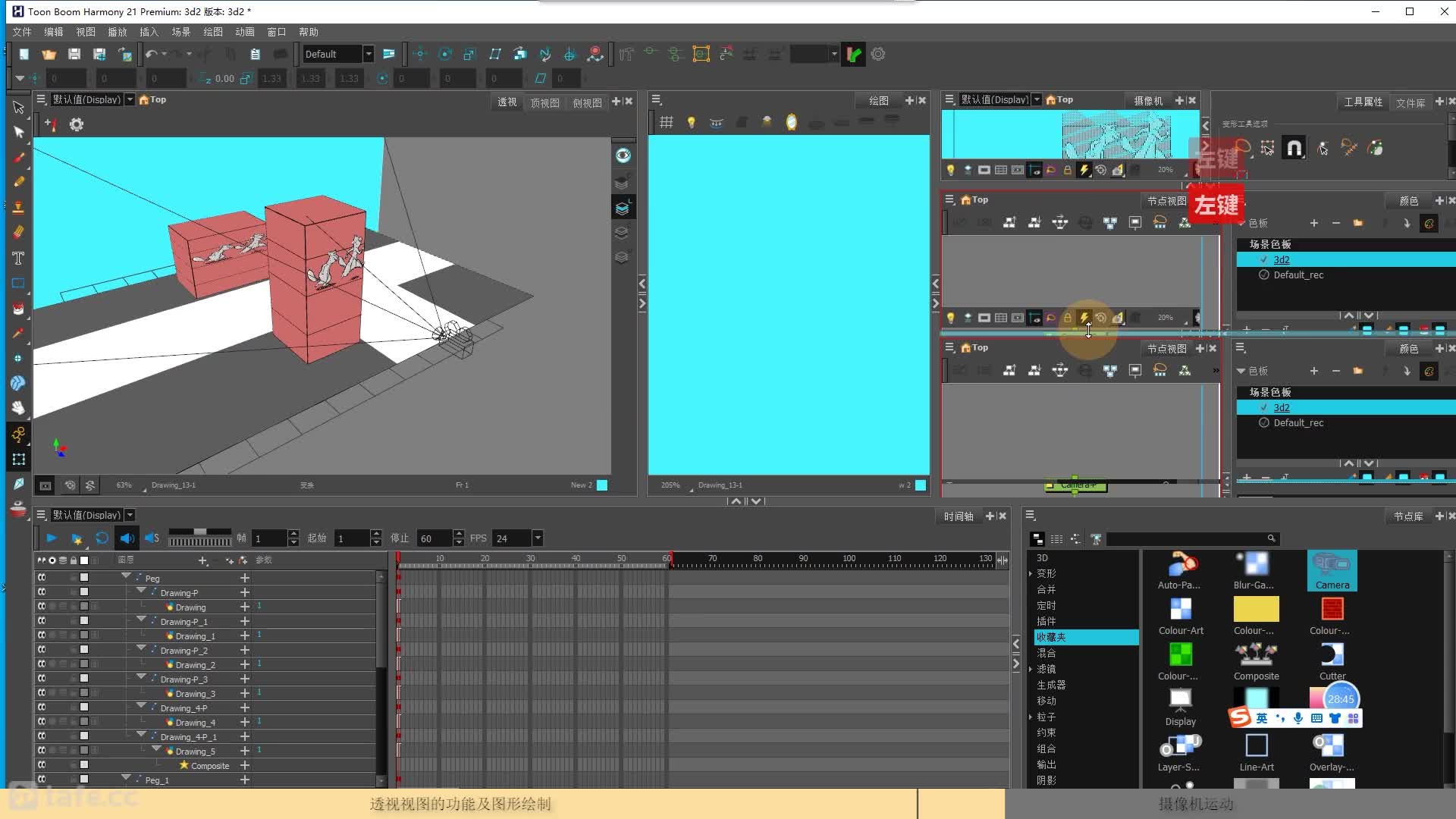
Task: Click the Line-Art node in node library
Action: (1256, 752)
